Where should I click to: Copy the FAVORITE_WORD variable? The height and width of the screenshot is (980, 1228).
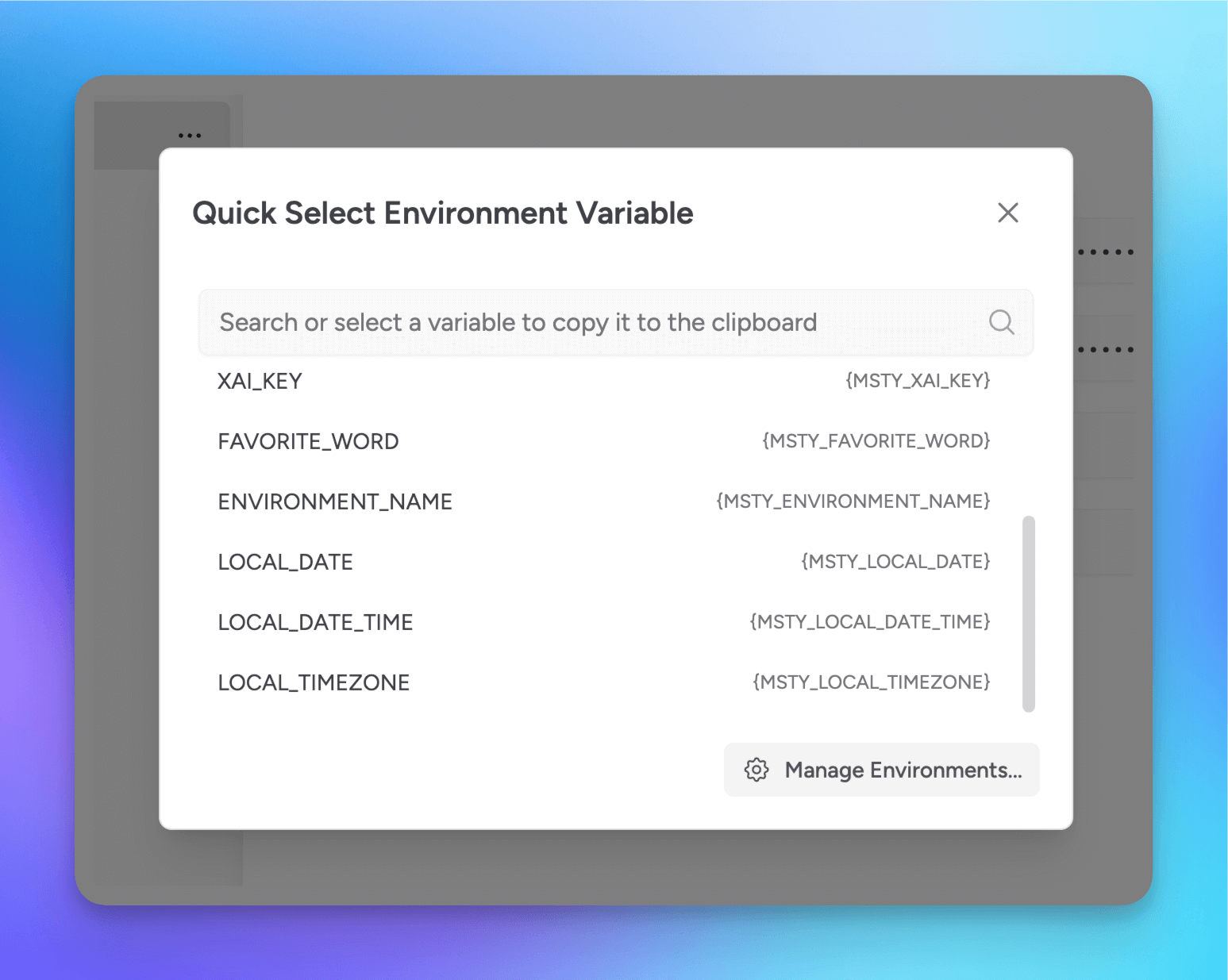(x=308, y=441)
